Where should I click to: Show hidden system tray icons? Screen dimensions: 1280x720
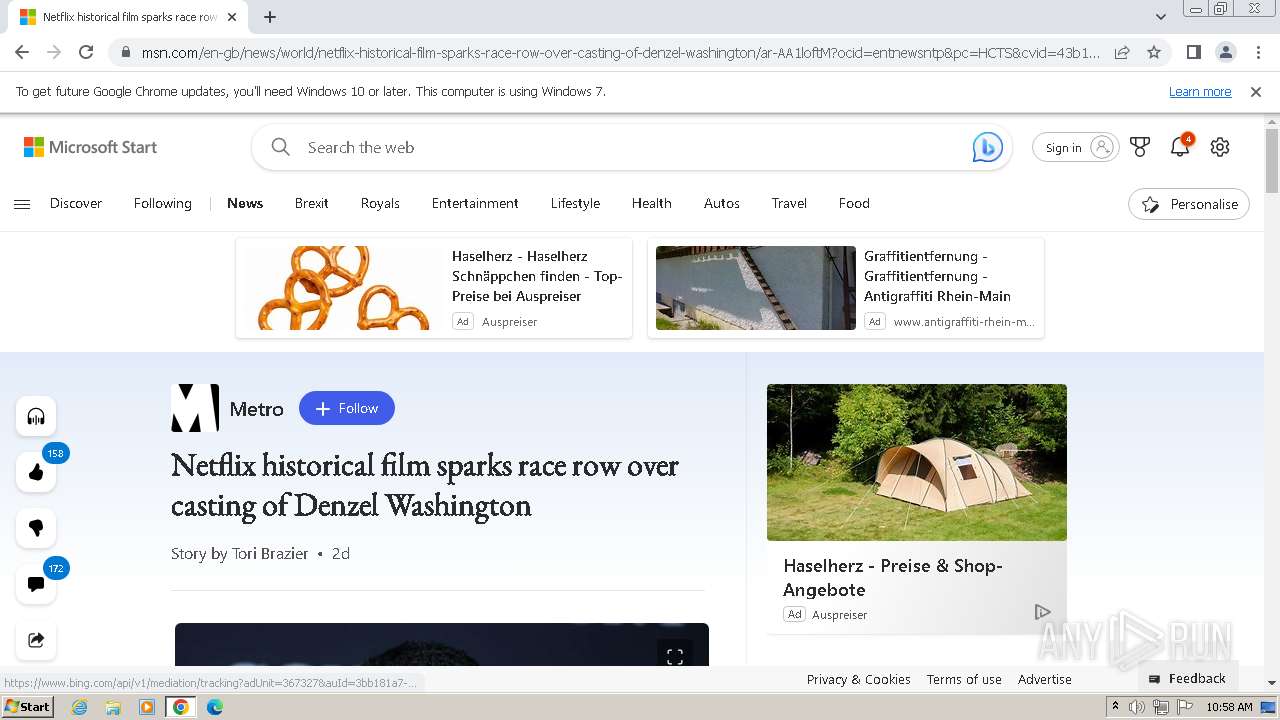click(1115, 707)
